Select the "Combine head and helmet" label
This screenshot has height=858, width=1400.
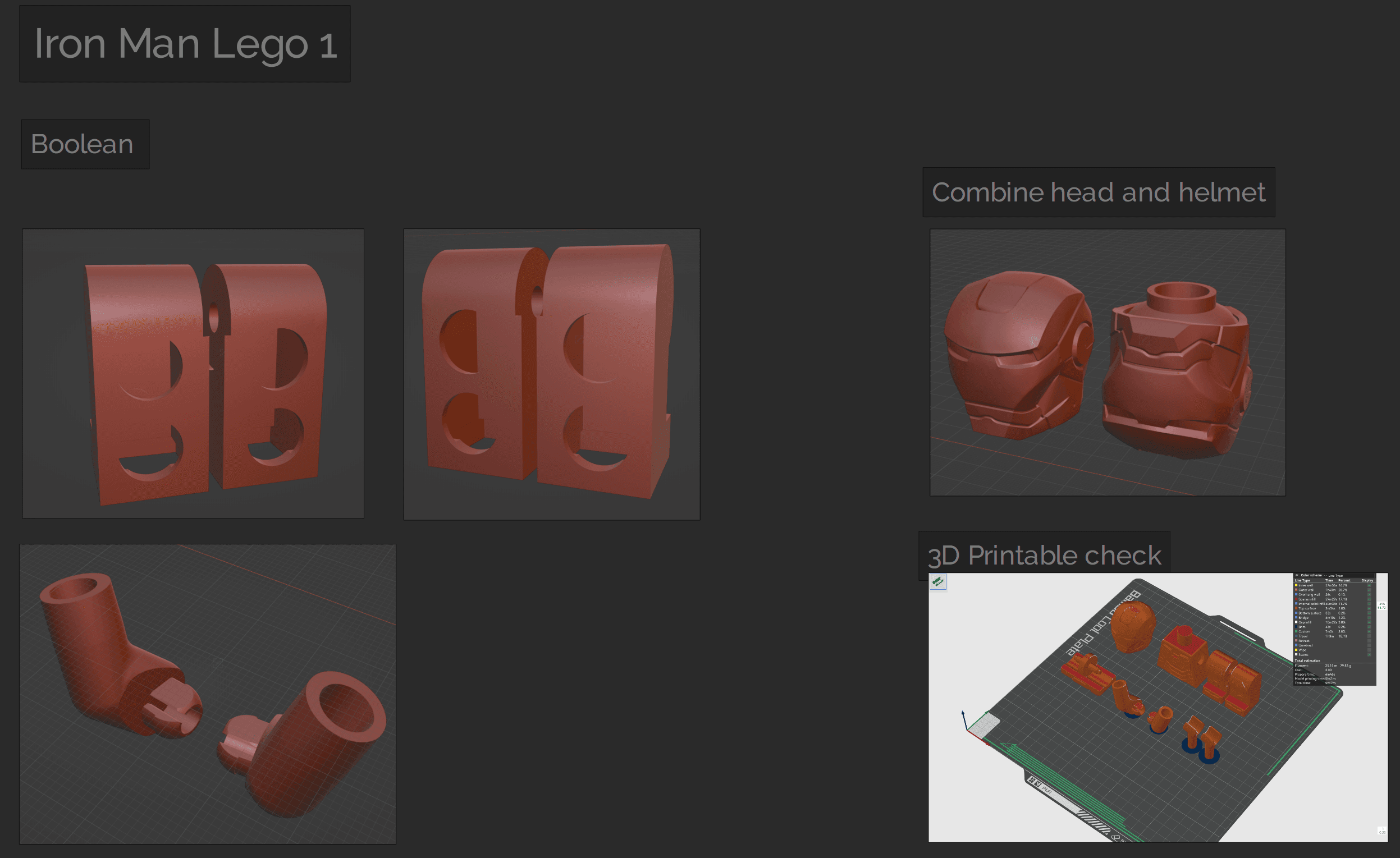(x=1099, y=192)
